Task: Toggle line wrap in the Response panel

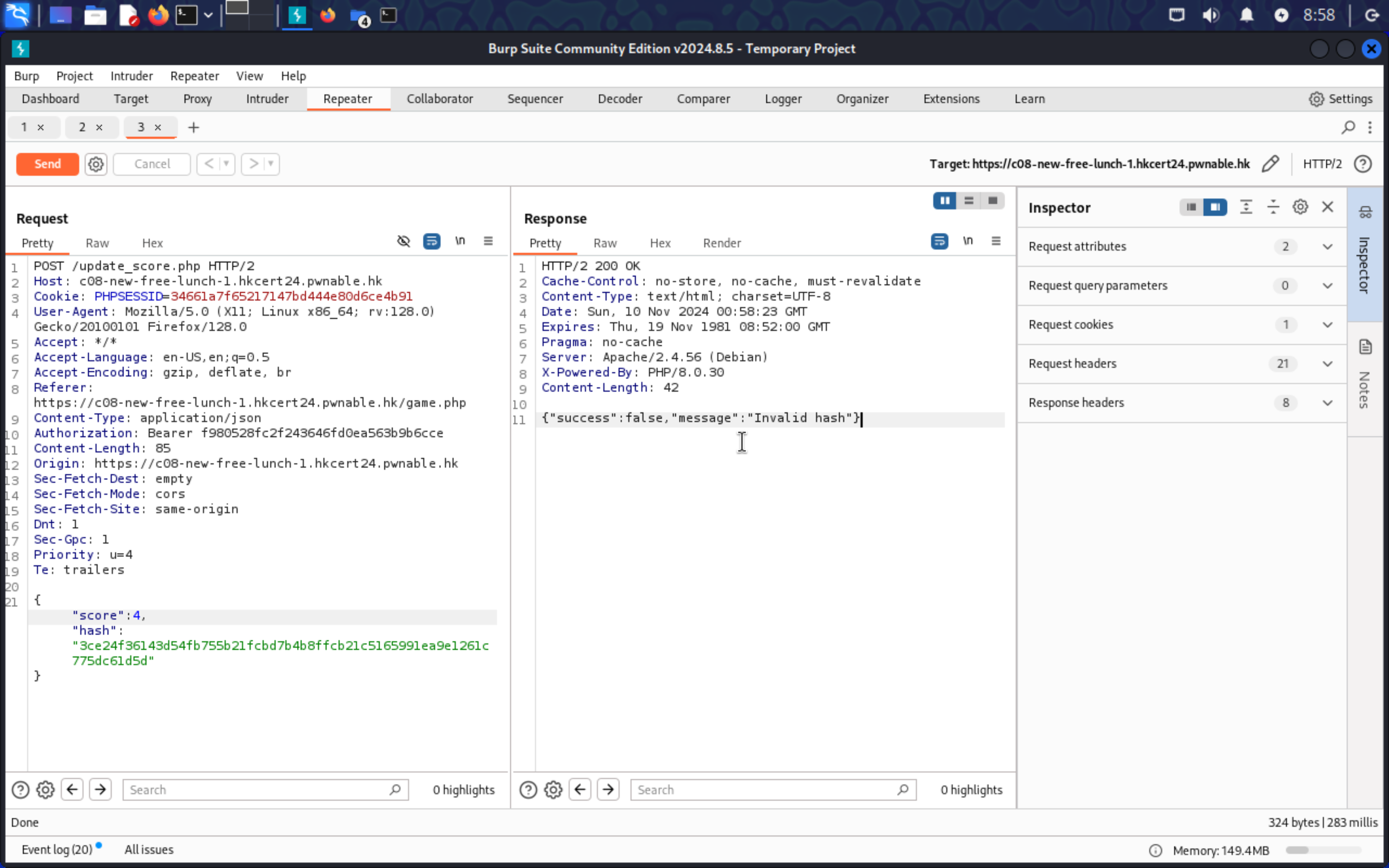Action: coord(940,241)
